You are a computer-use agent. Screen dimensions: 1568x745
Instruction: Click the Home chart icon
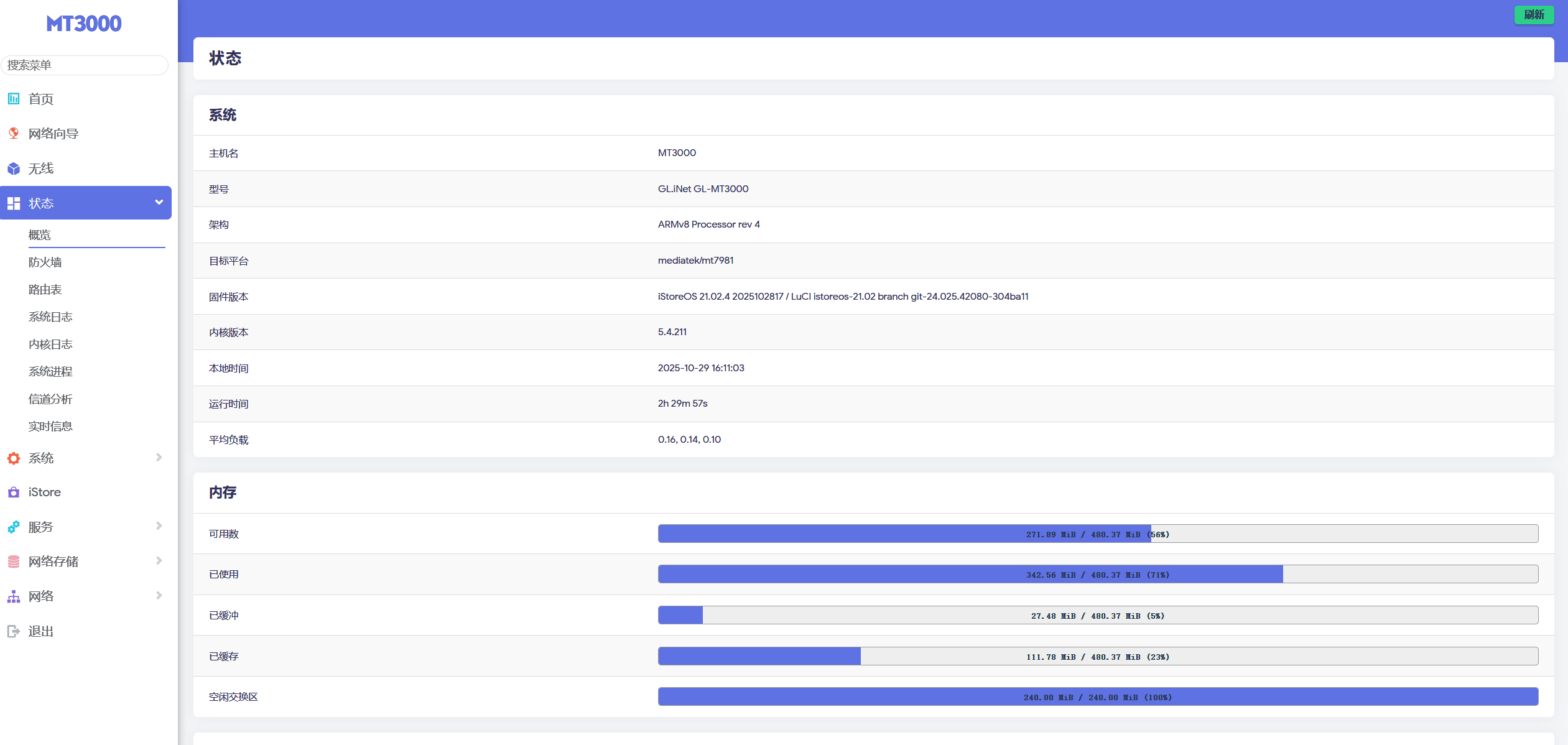(14, 98)
